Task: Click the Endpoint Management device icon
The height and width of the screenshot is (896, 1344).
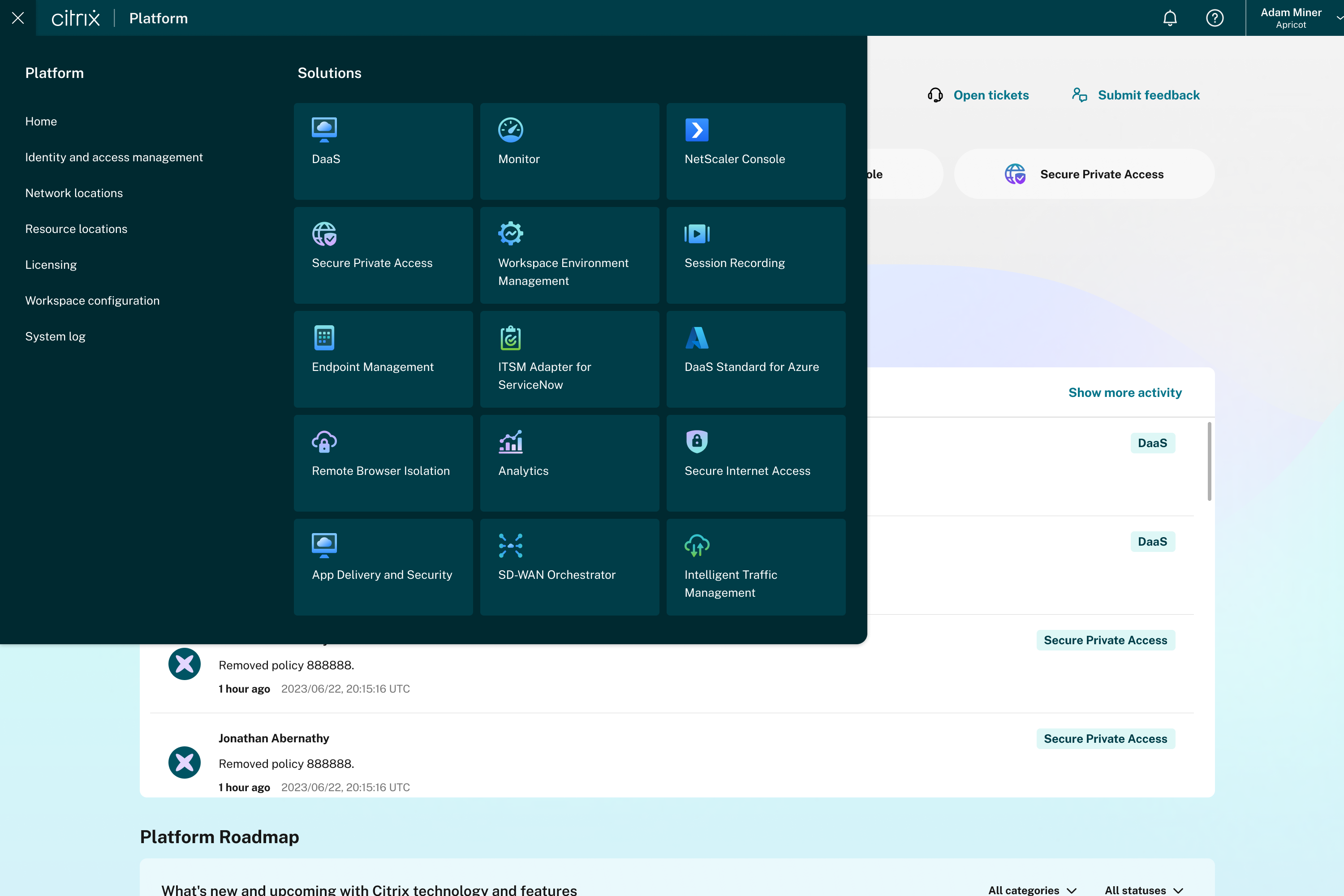Action: tap(324, 338)
